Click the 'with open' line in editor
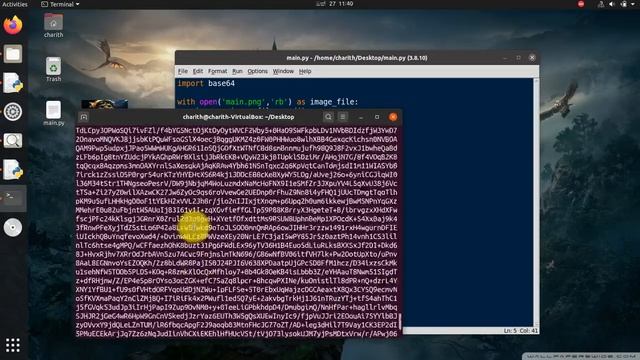 click(267, 102)
